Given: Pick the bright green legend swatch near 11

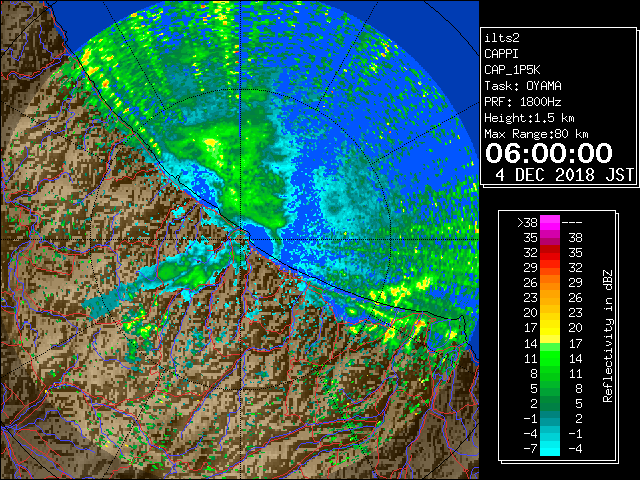Looking at the screenshot, I should point(550,358).
